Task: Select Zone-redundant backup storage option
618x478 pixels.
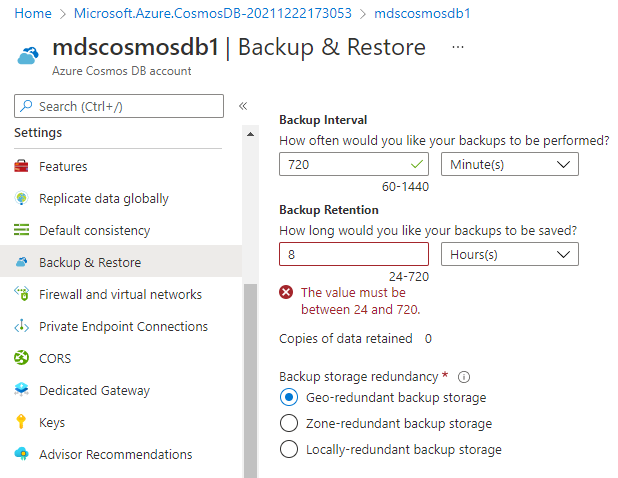Action: tap(289, 423)
